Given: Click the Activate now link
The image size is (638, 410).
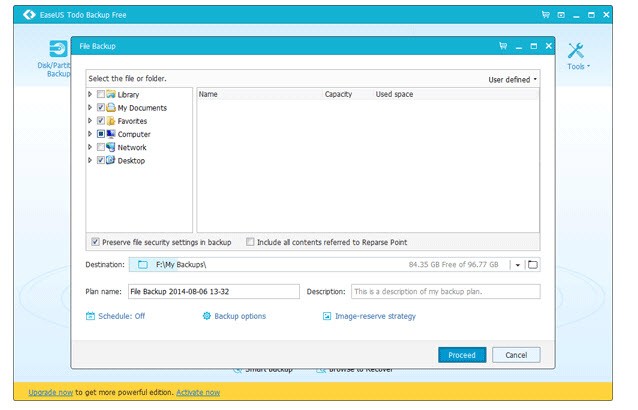Looking at the screenshot, I should (x=198, y=393).
